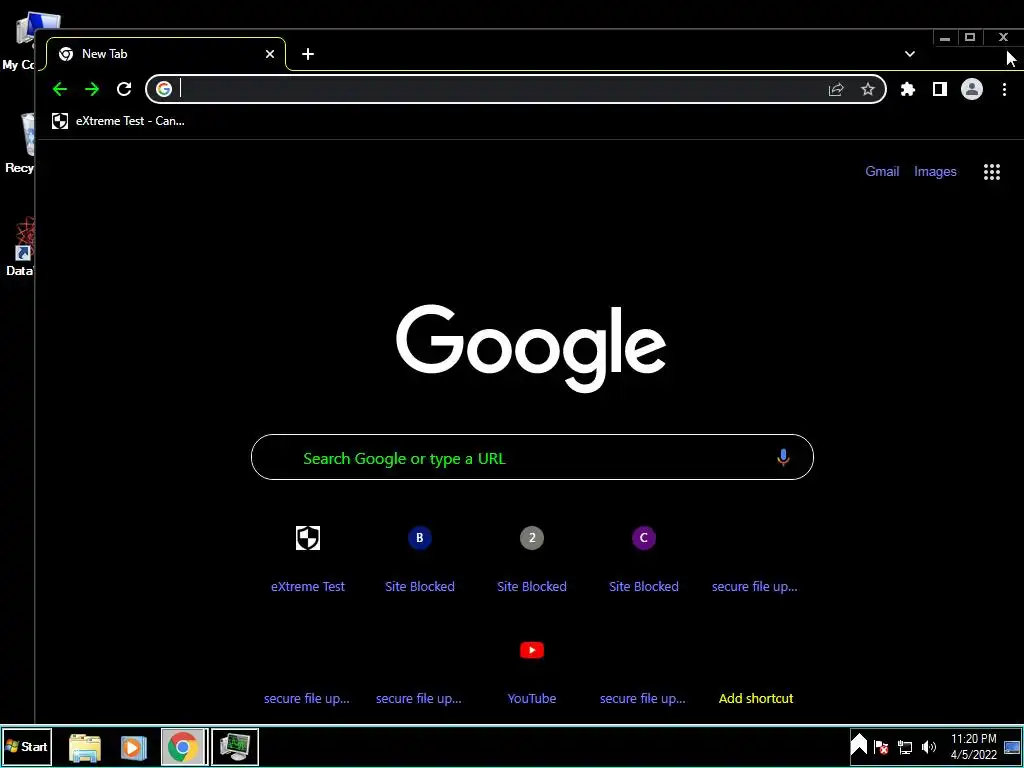Open the Extensions puzzle-piece menu
1024x768 pixels.
click(908, 89)
